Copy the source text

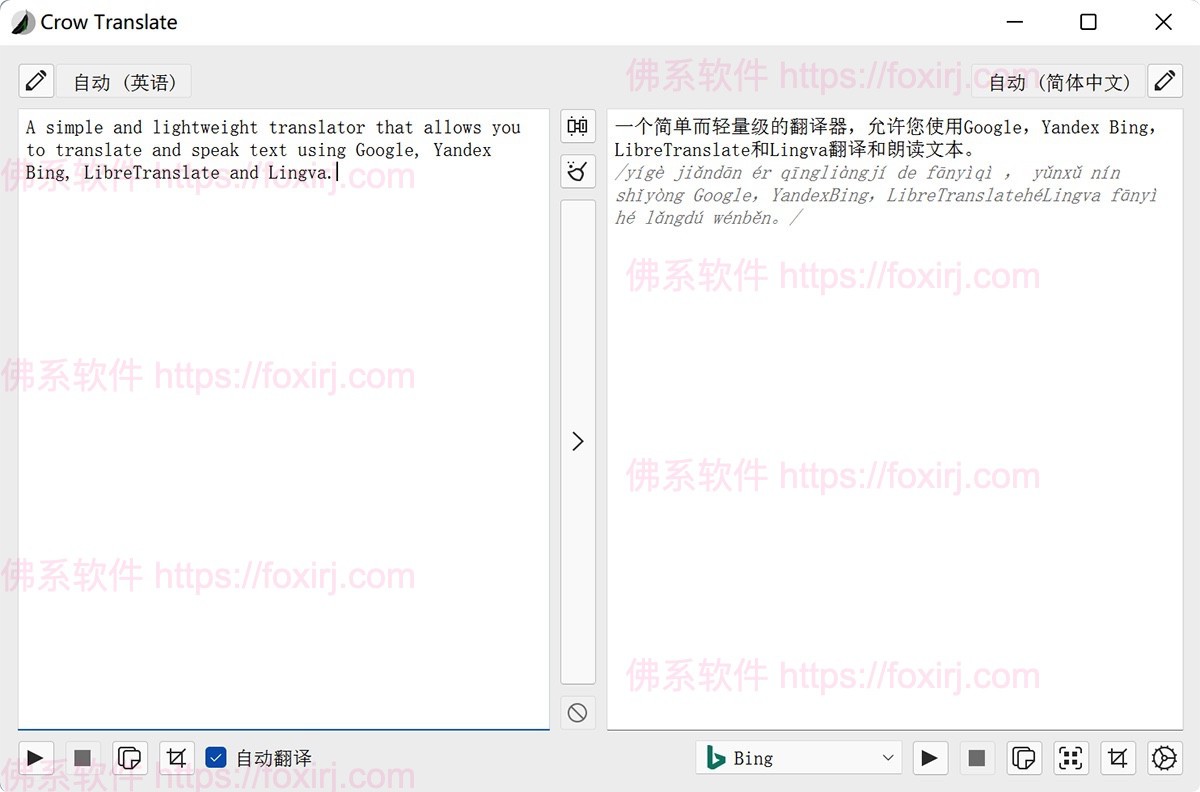pyautogui.click(x=130, y=758)
